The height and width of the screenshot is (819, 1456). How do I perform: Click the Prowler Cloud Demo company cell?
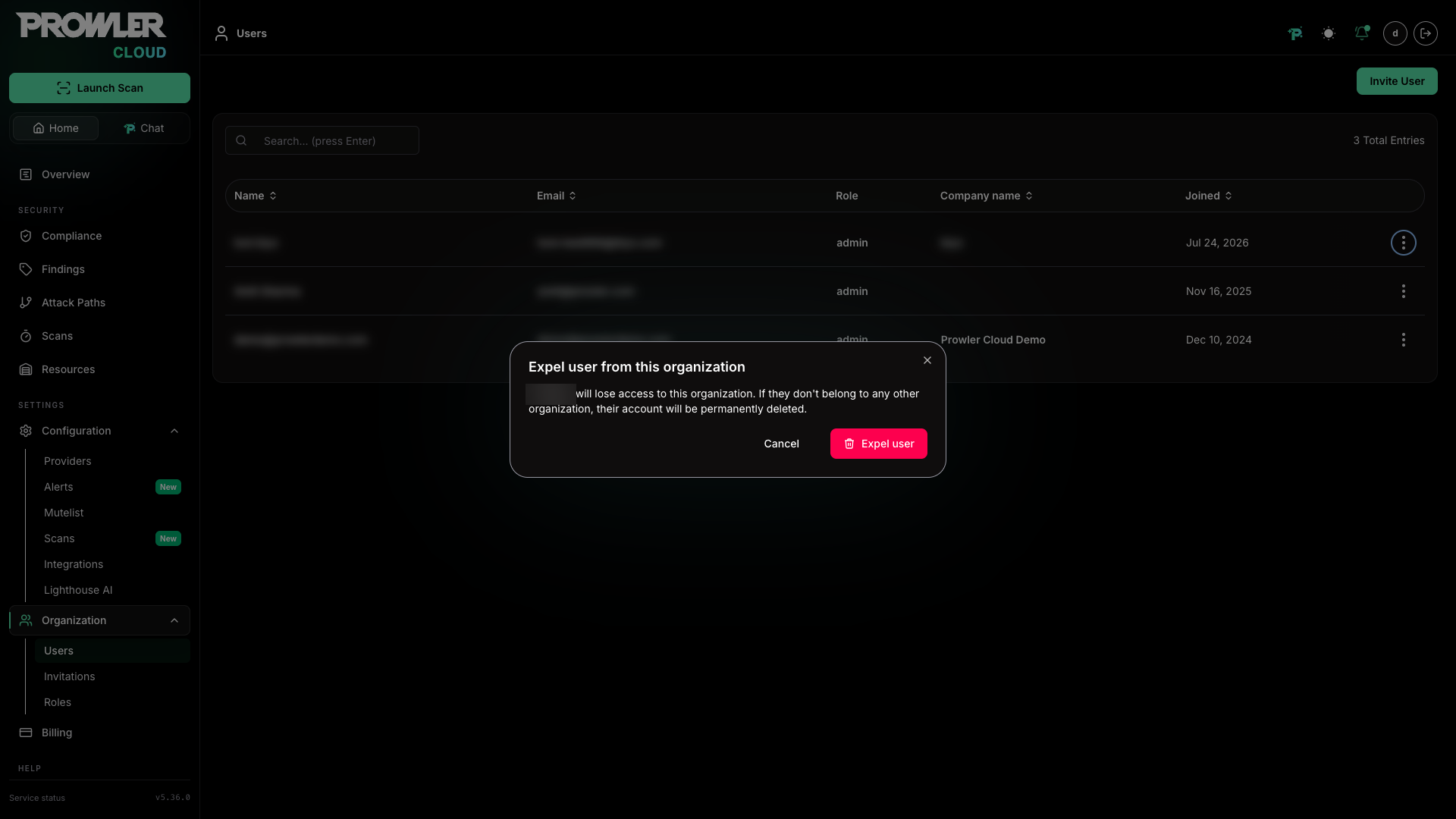[993, 340]
